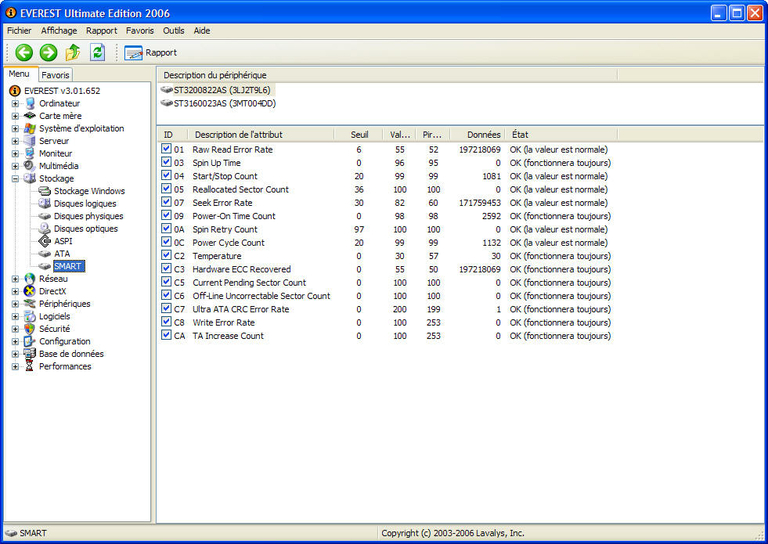Sort by the Données column header
Image resolution: width=768 pixels, height=544 pixels.
point(477,134)
